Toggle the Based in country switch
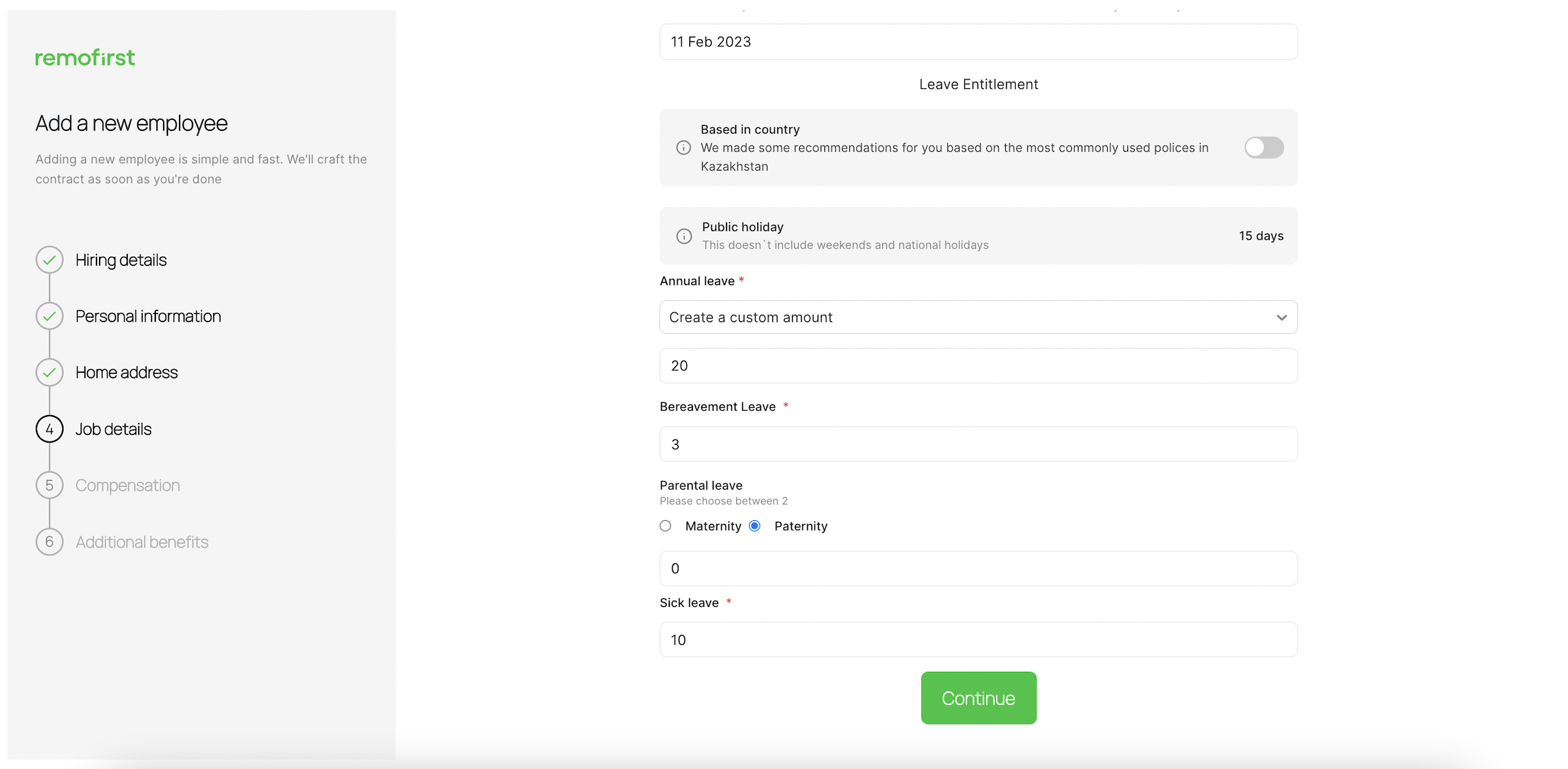 [1264, 147]
